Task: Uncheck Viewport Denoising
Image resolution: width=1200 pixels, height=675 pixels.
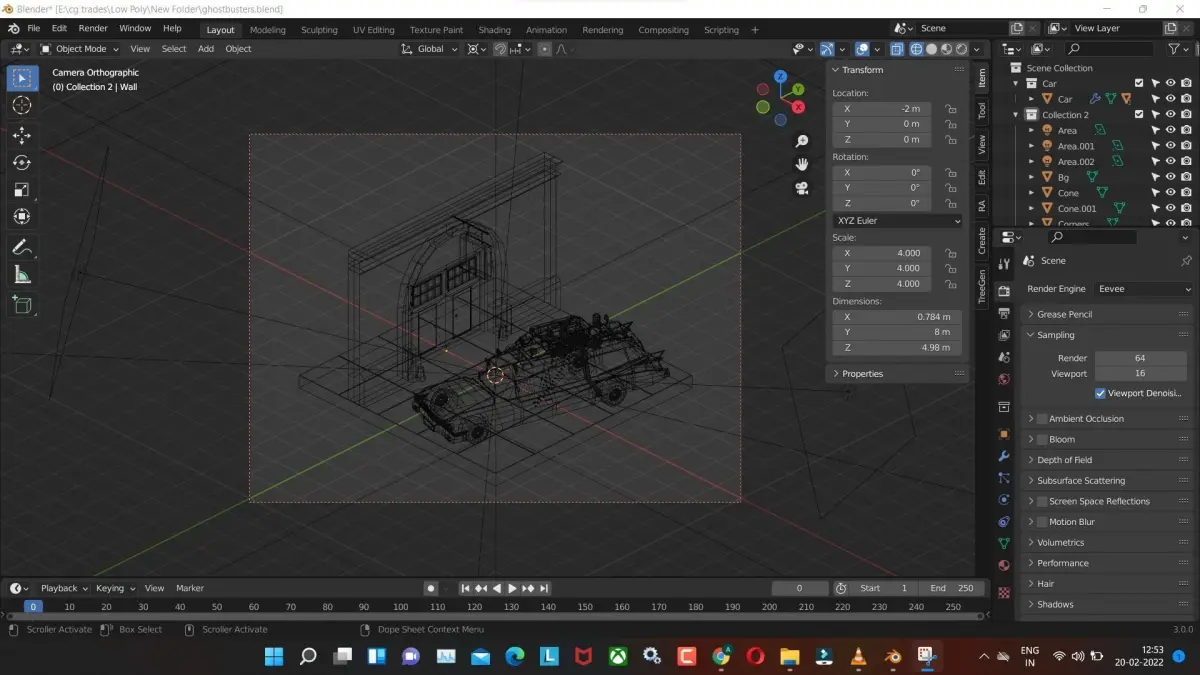Action: 1100,394
